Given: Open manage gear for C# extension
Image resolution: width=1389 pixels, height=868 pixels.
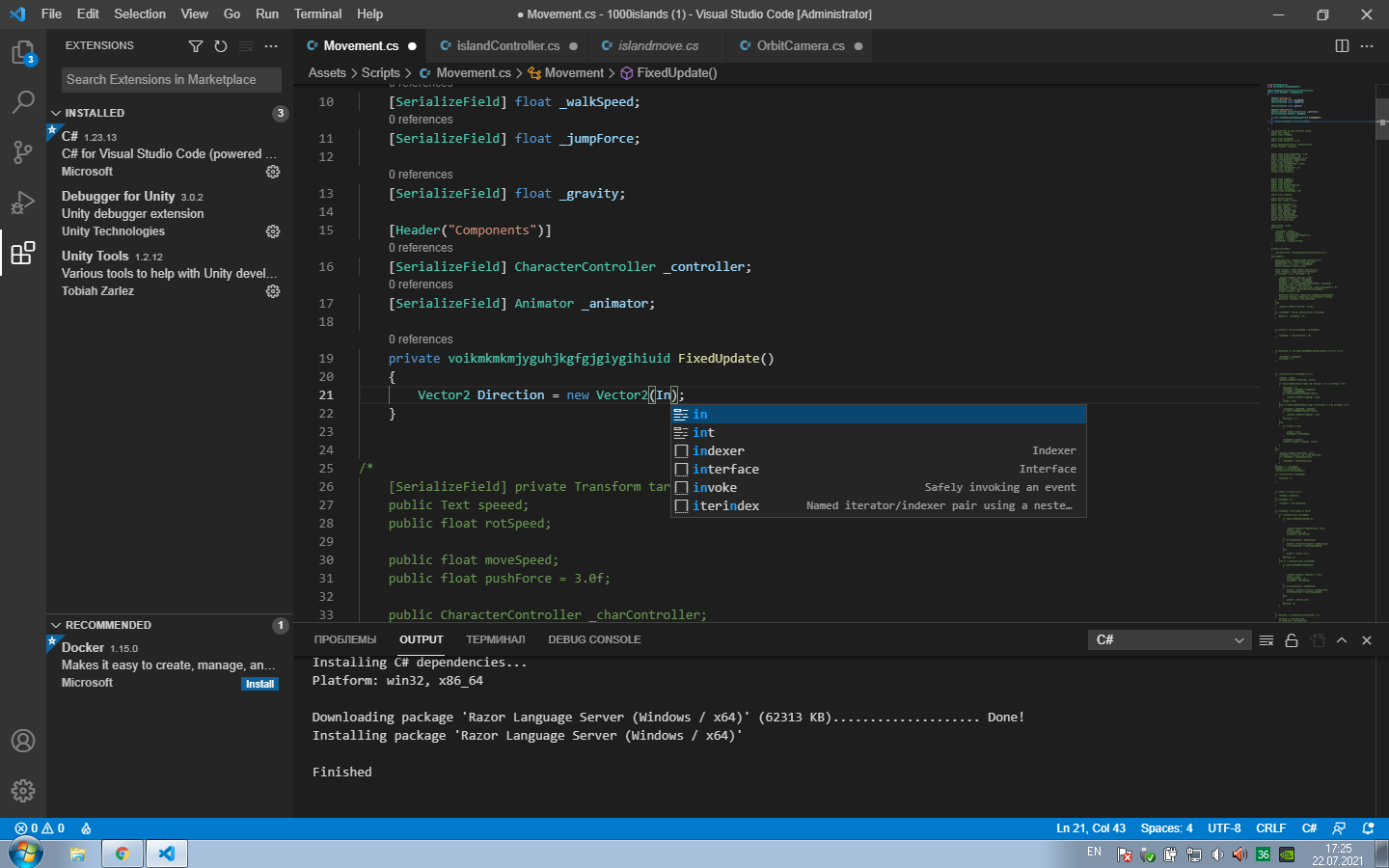Looking at the screenshot, I should (273, 172).
